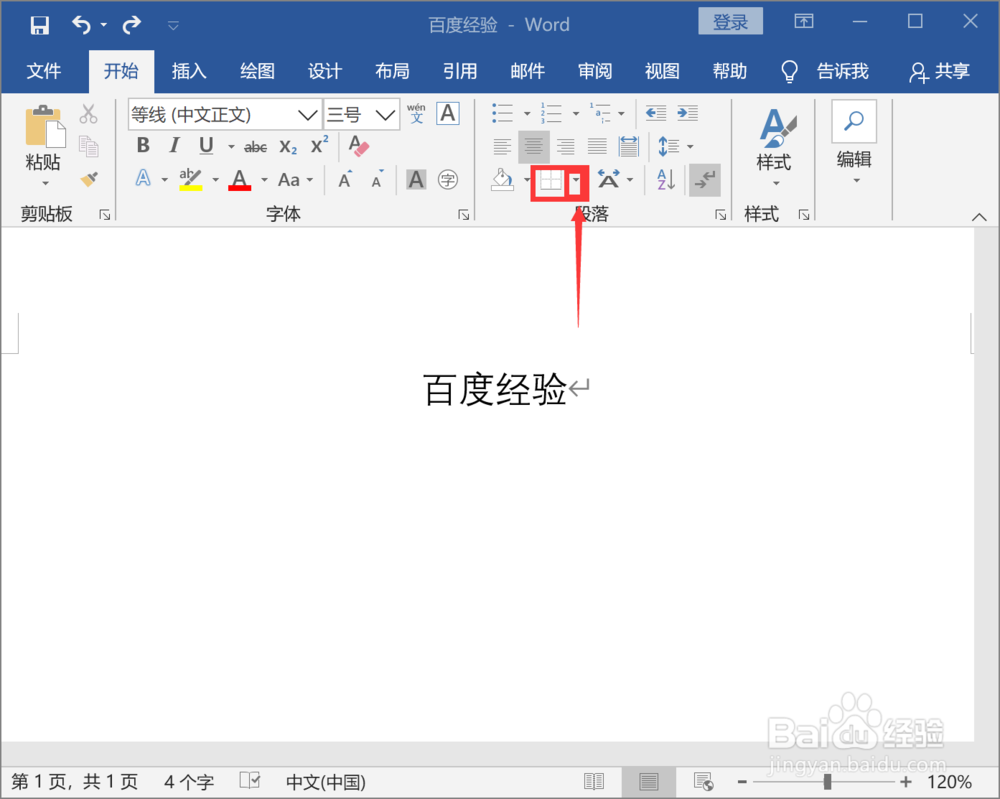Screen dimensions: 1000x799
Task: Click the phonetic guide wén icon
Action: 416,114
